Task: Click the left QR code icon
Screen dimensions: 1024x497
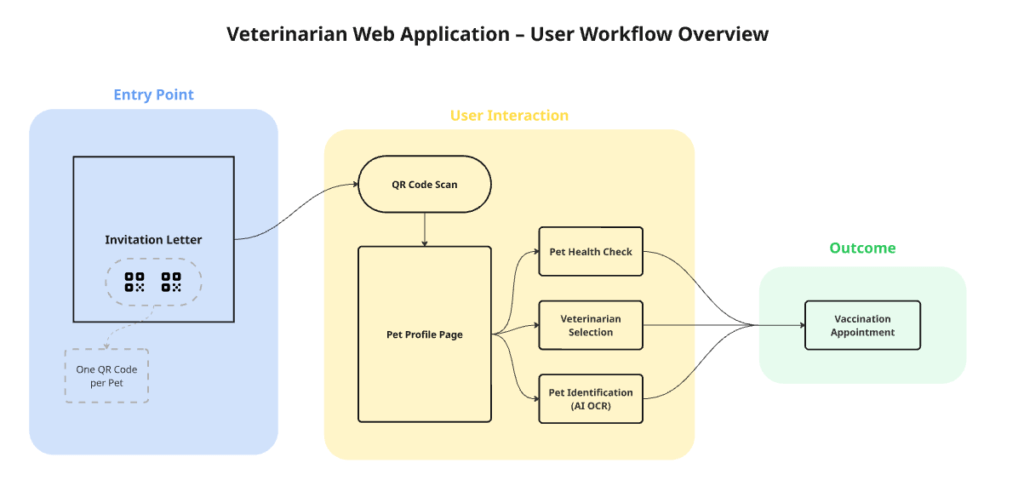Action: (134, 282)
